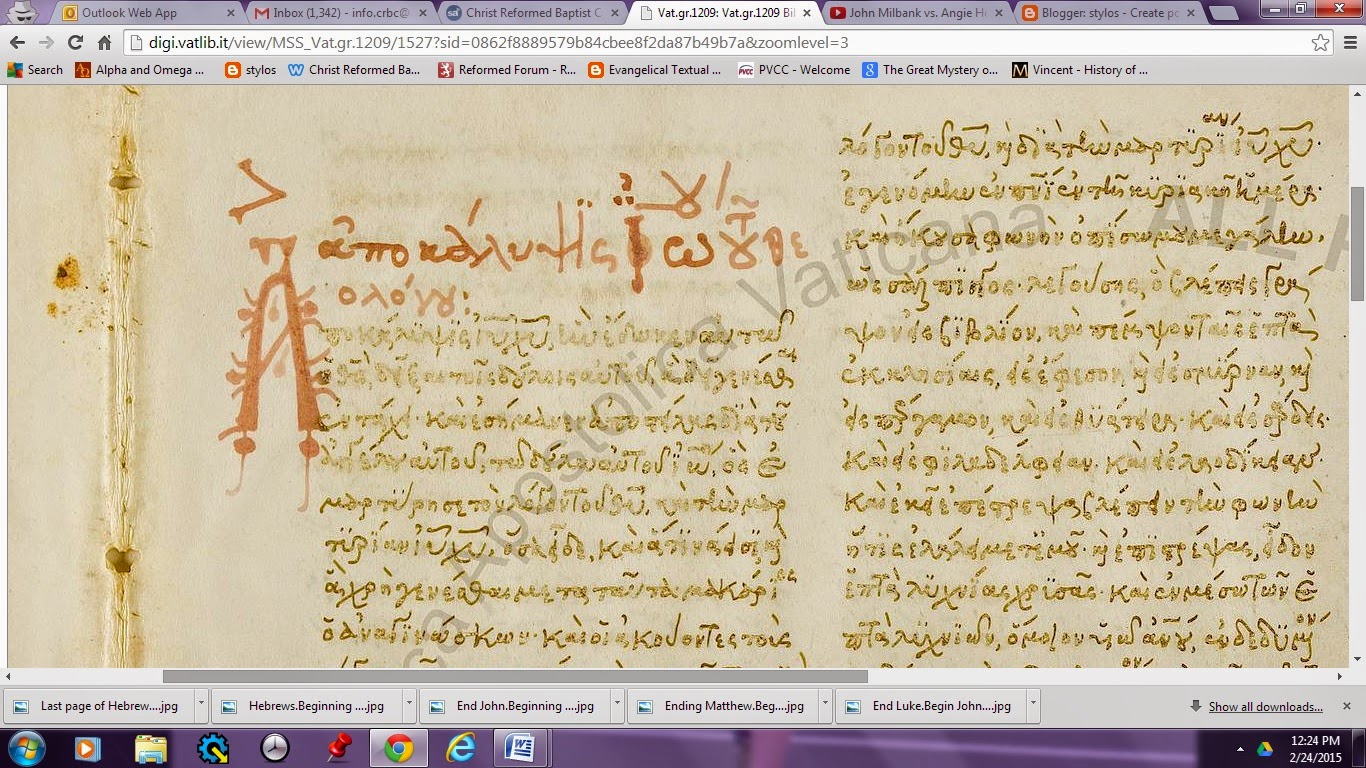Open the Search bookmark
The width and height of the screenshot is (1366, 768).
(35, 70)
